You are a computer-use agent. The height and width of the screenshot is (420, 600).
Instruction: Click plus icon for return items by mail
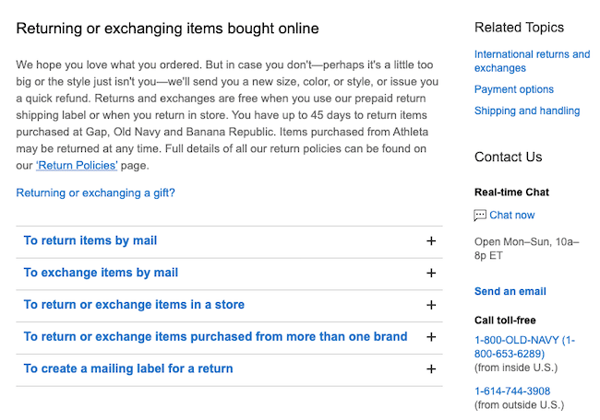[431, 241]
